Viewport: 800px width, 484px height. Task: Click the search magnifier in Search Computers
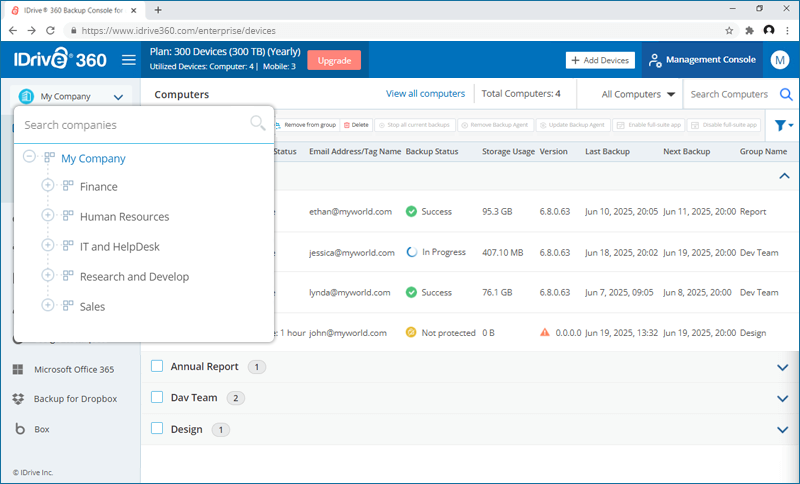[786, 95]
